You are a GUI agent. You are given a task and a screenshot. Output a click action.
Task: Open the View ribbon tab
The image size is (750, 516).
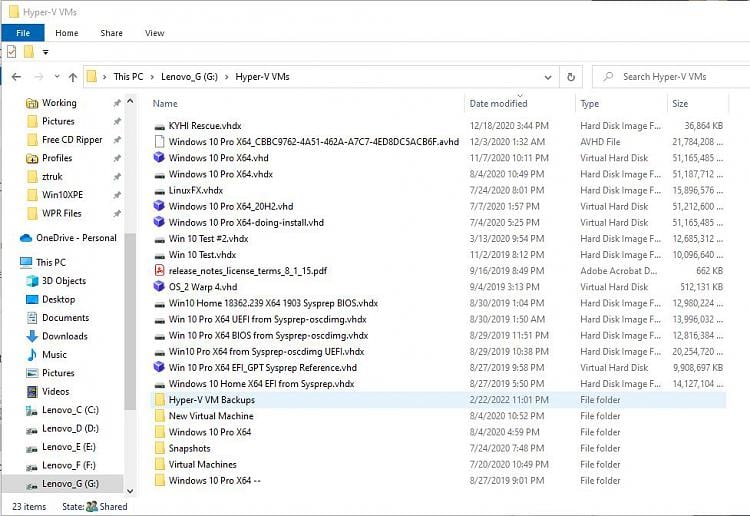[154, 33]
